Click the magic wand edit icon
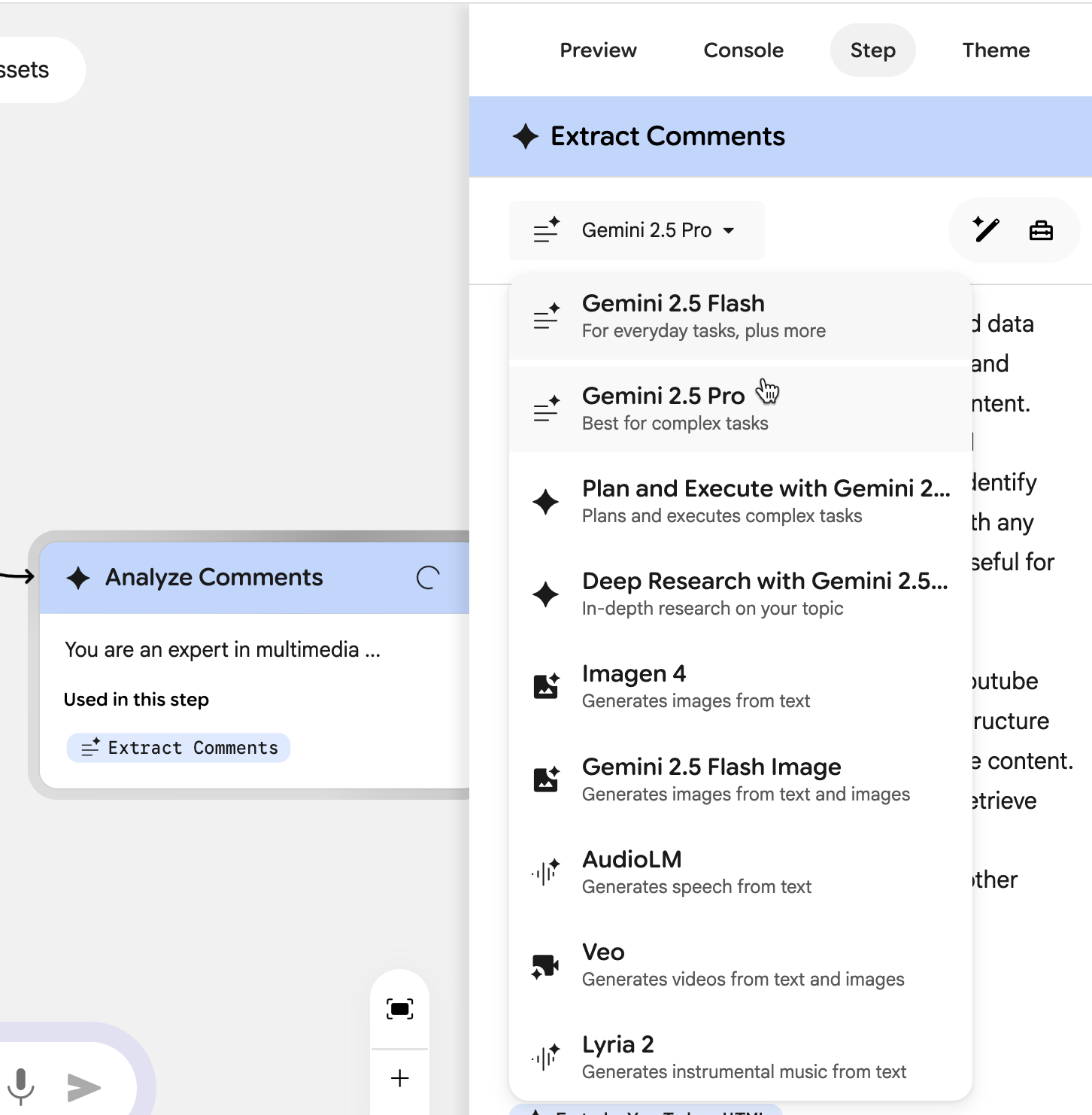This screenshot has width=1092, height=1115. point(986,229)
